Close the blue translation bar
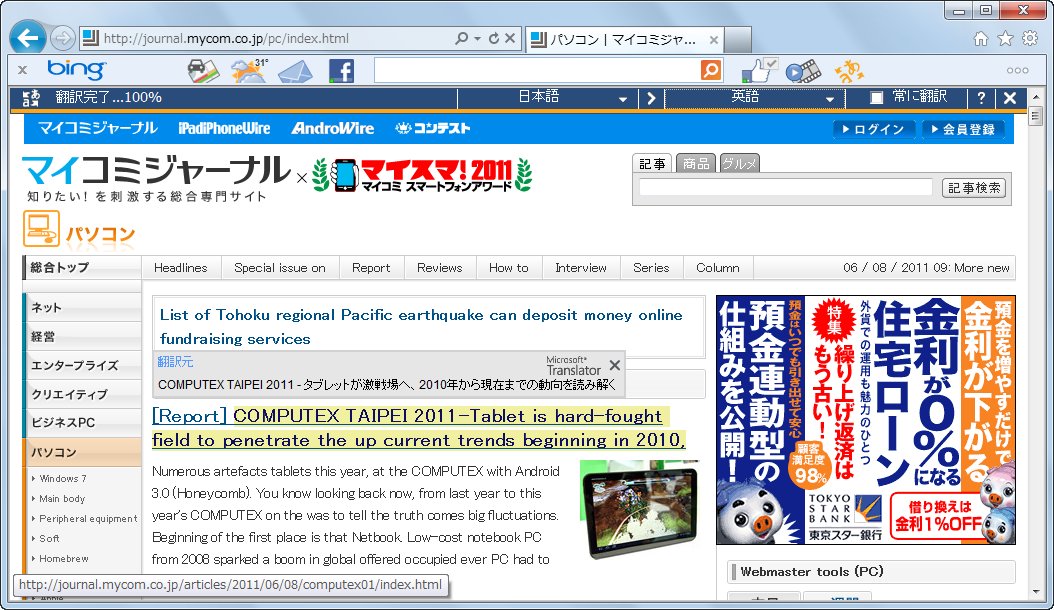1054x610 pixels. point(1010,98)
